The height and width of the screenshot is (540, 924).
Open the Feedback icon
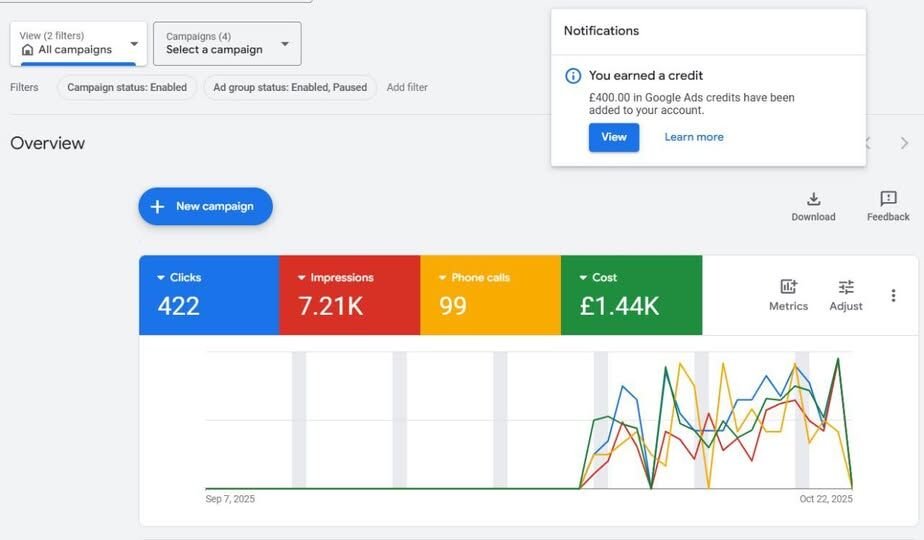pos(888,199)
